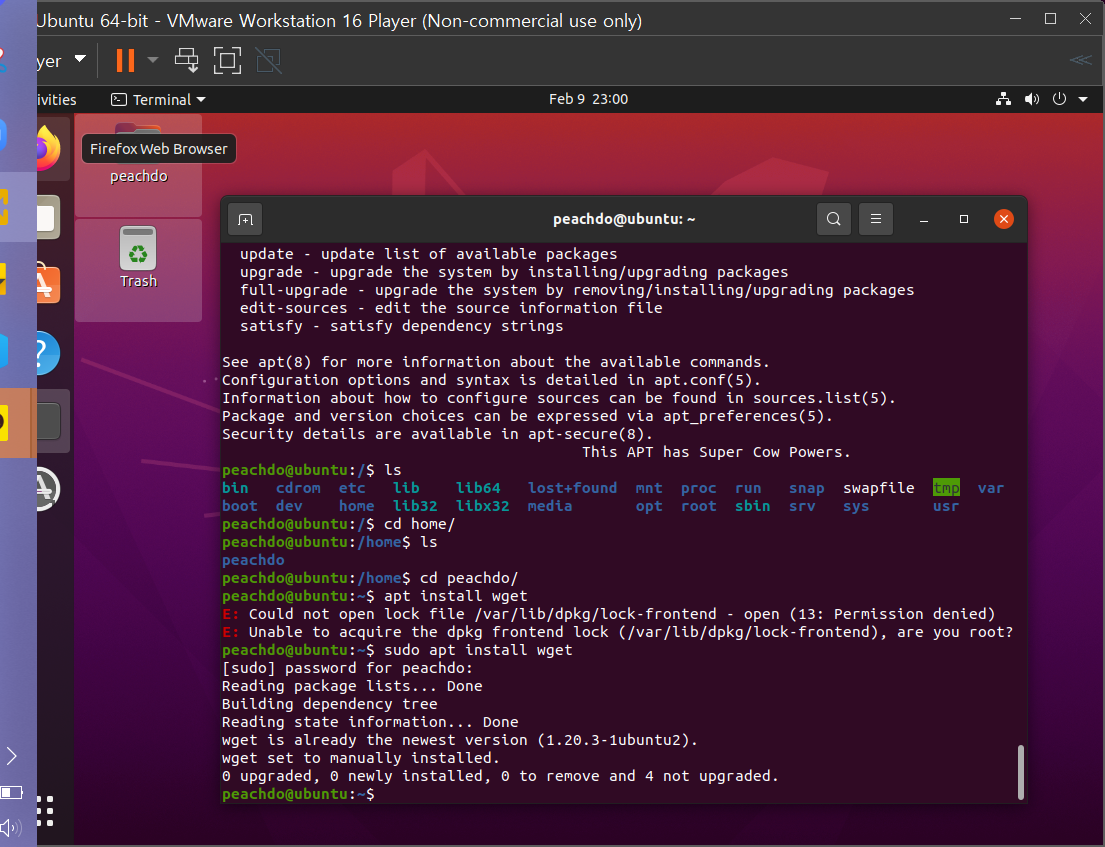Send Ctrl+Alt+Del to virtual machine icon
Image resolution: width=1105 pixels, height=847 pixels.
pyautogui.click(x=187, y=61)
